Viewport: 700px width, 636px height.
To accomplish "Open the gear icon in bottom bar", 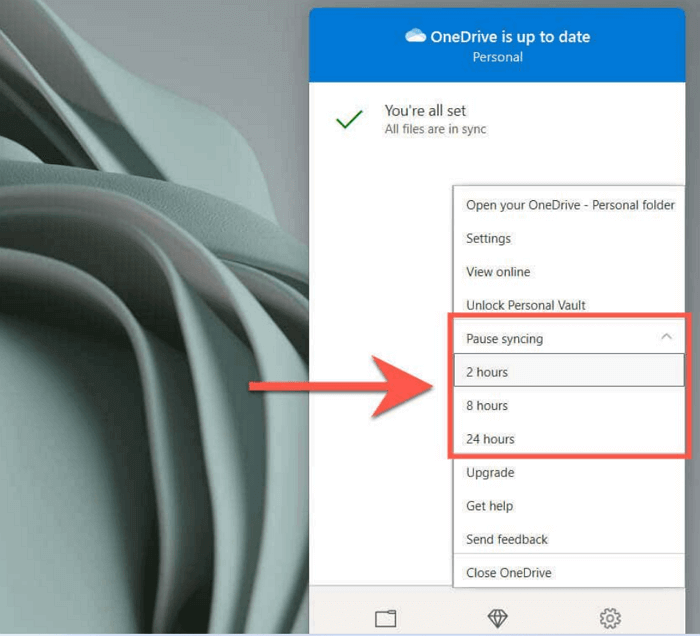I will [610, 618].
